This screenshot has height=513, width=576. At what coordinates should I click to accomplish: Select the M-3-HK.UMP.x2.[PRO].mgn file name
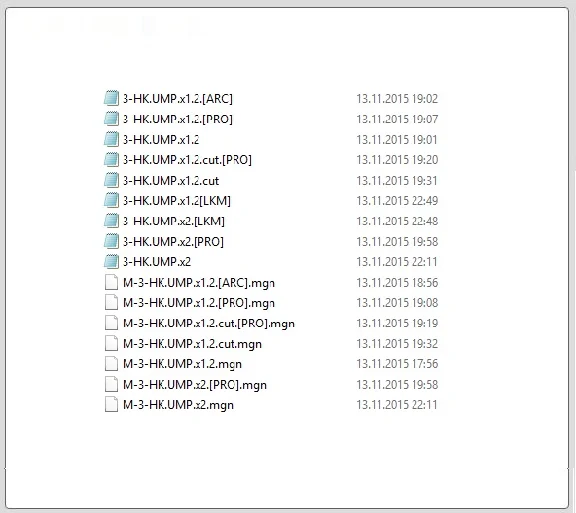(195, 385)
